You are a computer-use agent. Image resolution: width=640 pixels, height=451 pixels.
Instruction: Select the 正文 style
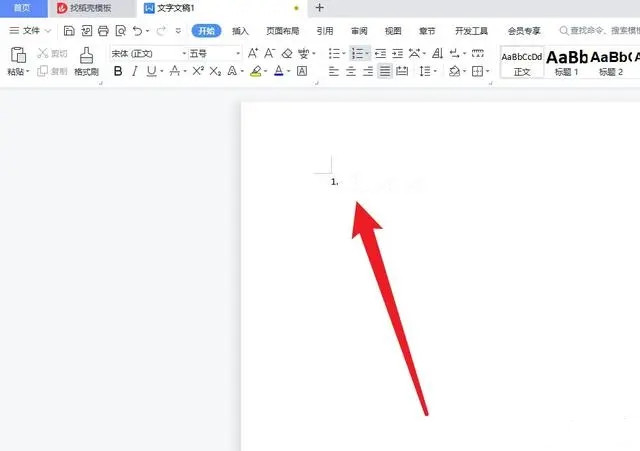(x=522, y=63)
